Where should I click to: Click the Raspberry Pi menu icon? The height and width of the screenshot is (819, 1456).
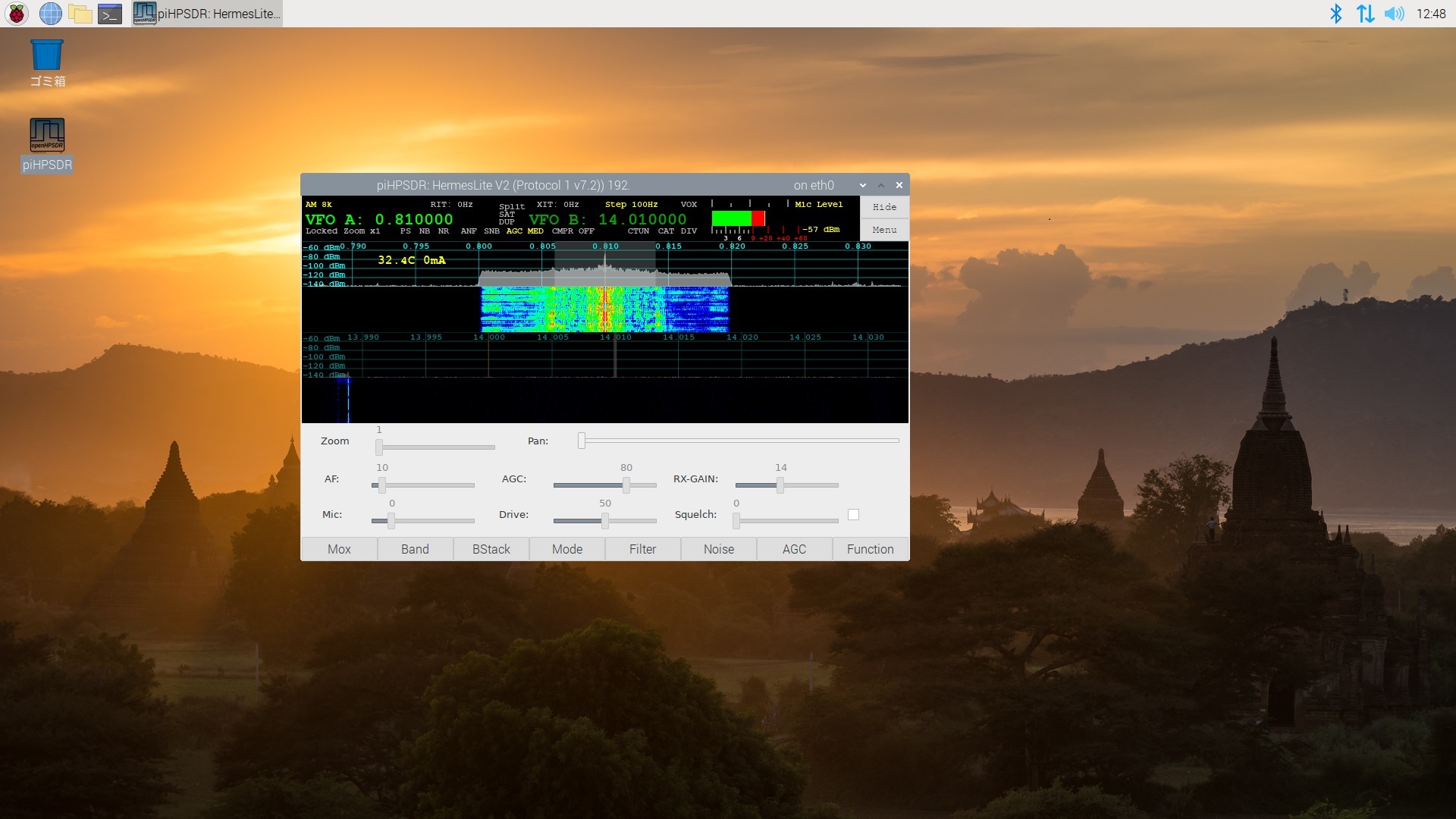tap(17, 14)
